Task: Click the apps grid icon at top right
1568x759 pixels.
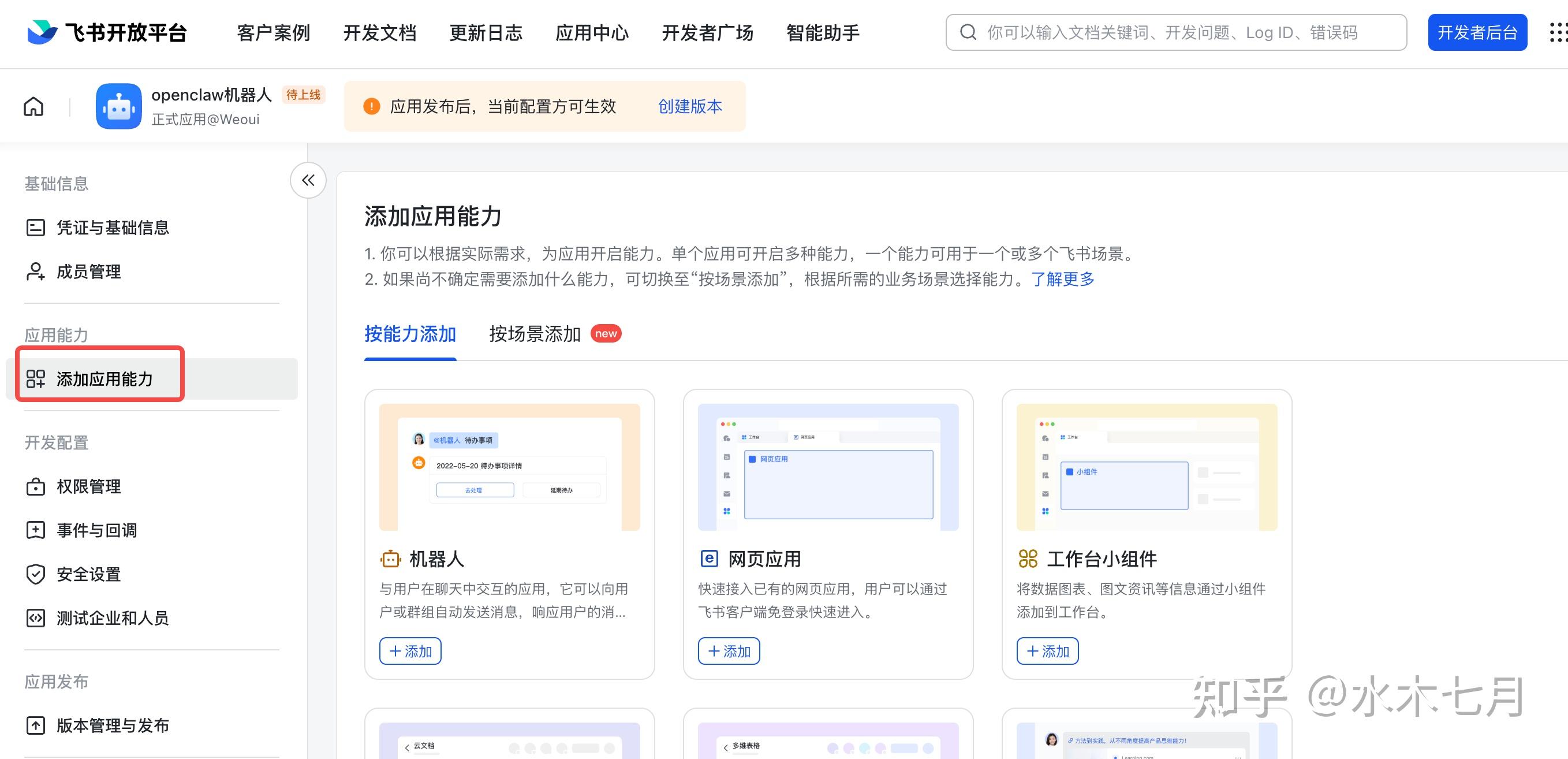Action: (x=1557, y=33)
